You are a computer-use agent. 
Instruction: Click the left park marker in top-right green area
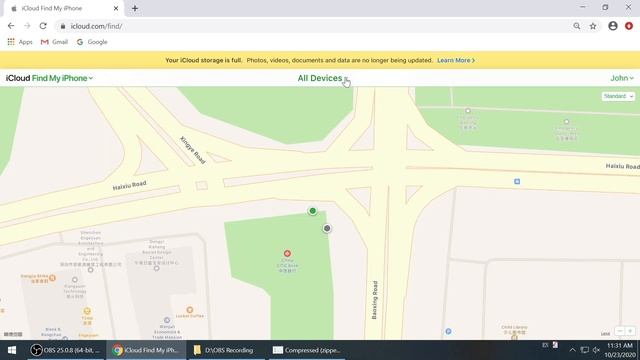tap(468, 111)
